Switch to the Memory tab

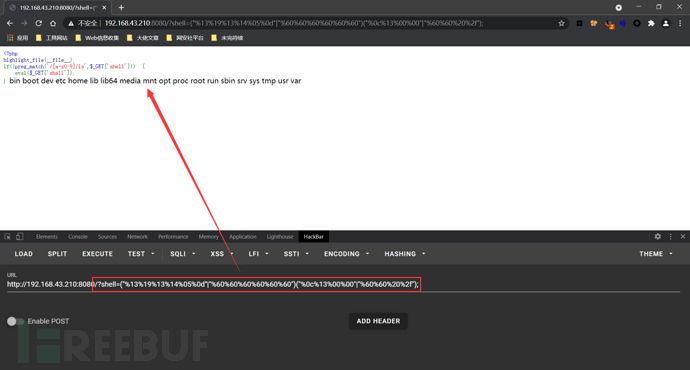(209, 237)
